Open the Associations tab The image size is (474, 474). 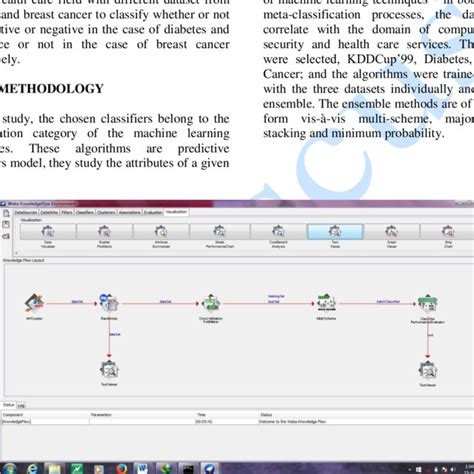[130, 212]
